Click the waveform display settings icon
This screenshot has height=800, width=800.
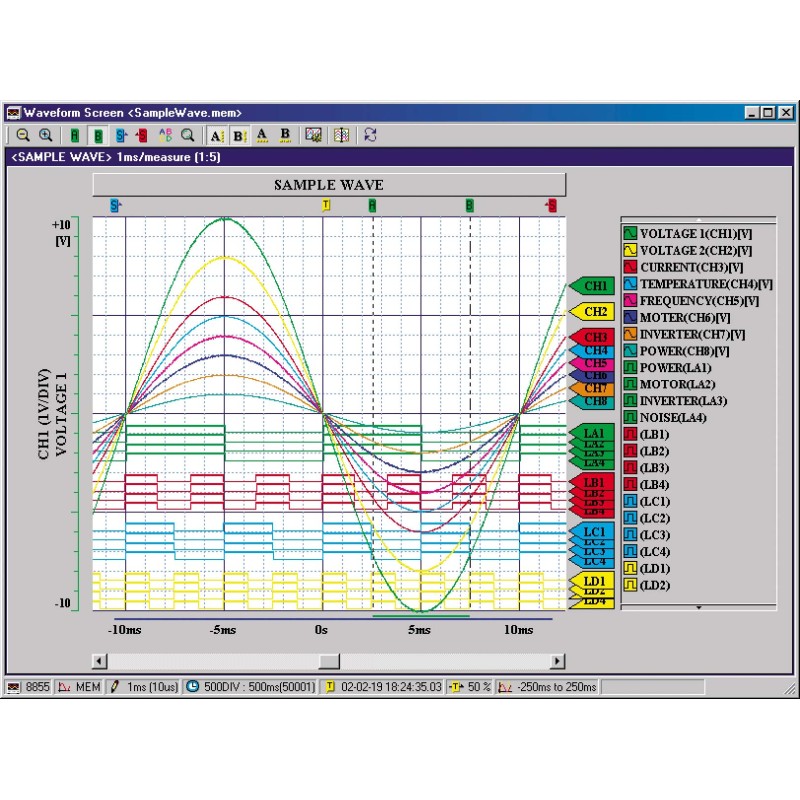point(313,135)
